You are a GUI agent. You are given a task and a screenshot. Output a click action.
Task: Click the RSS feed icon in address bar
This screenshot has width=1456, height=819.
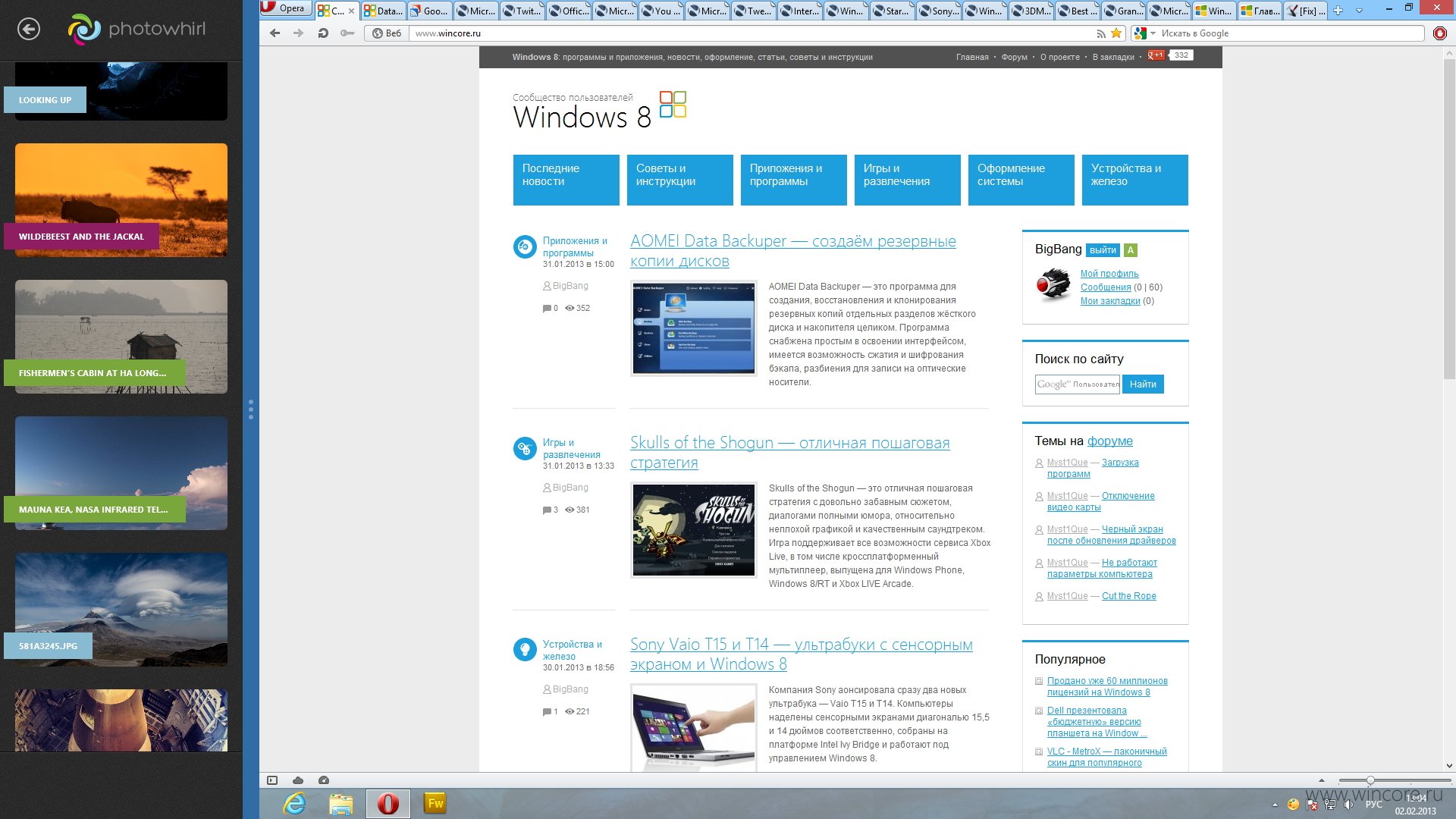(x=1101, y=33)
